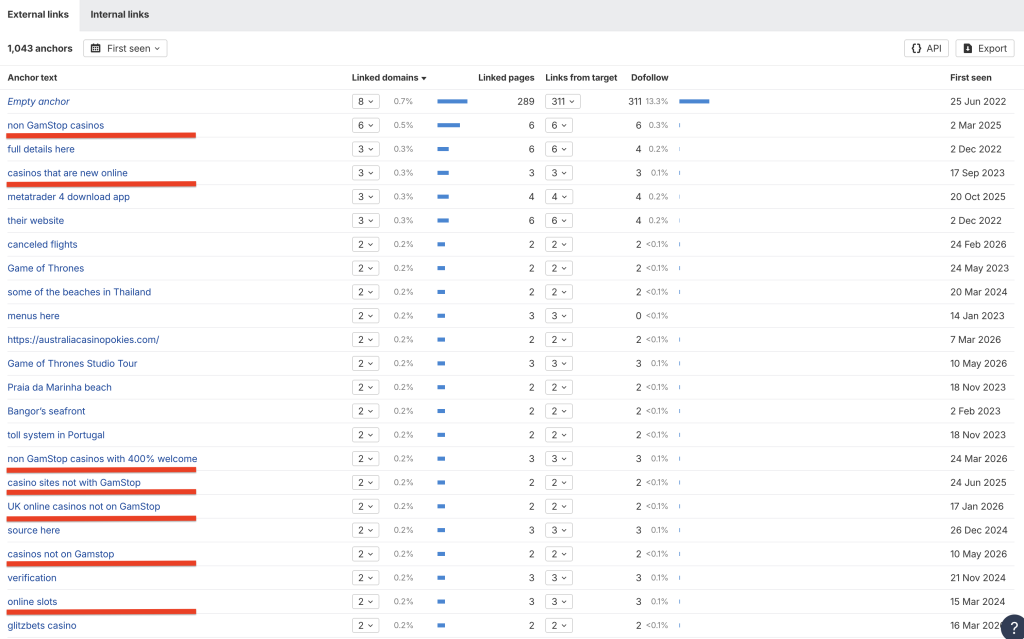This screenshot has width=1024, height=639.
Task: Expand links from target for online slots
Action: (559, 602)
